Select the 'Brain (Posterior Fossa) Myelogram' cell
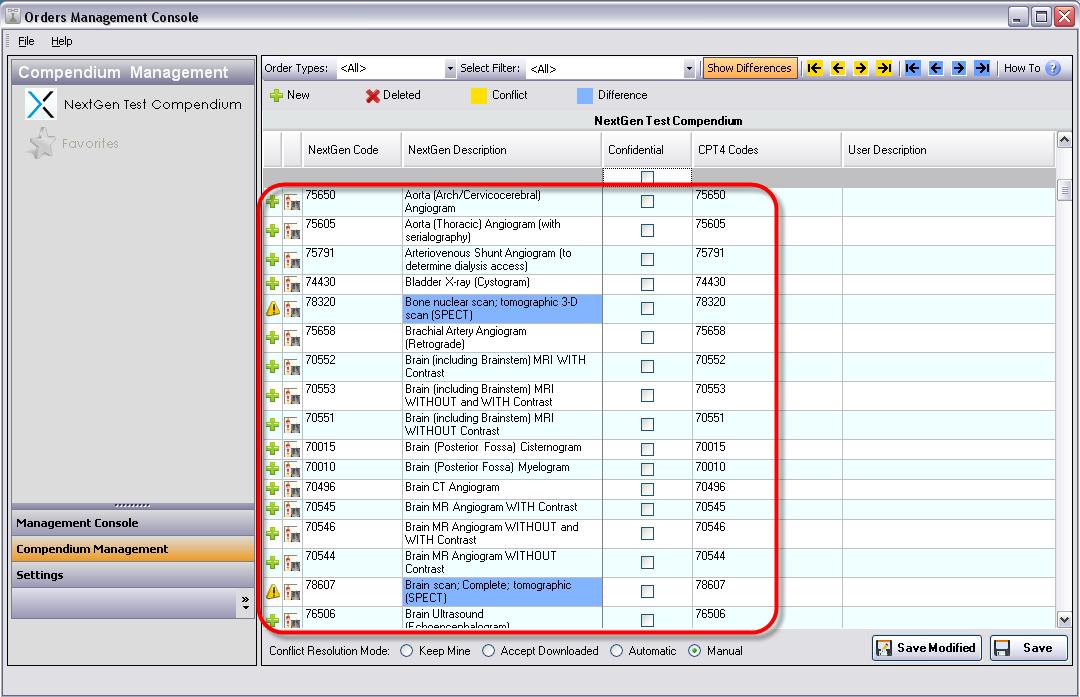The image size is (1080, 697). 502,469
